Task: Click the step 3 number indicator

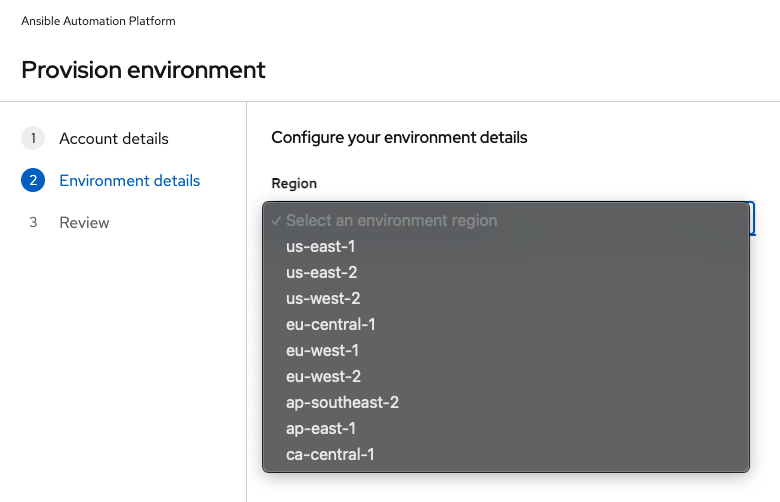Action: tap(33, 222)
